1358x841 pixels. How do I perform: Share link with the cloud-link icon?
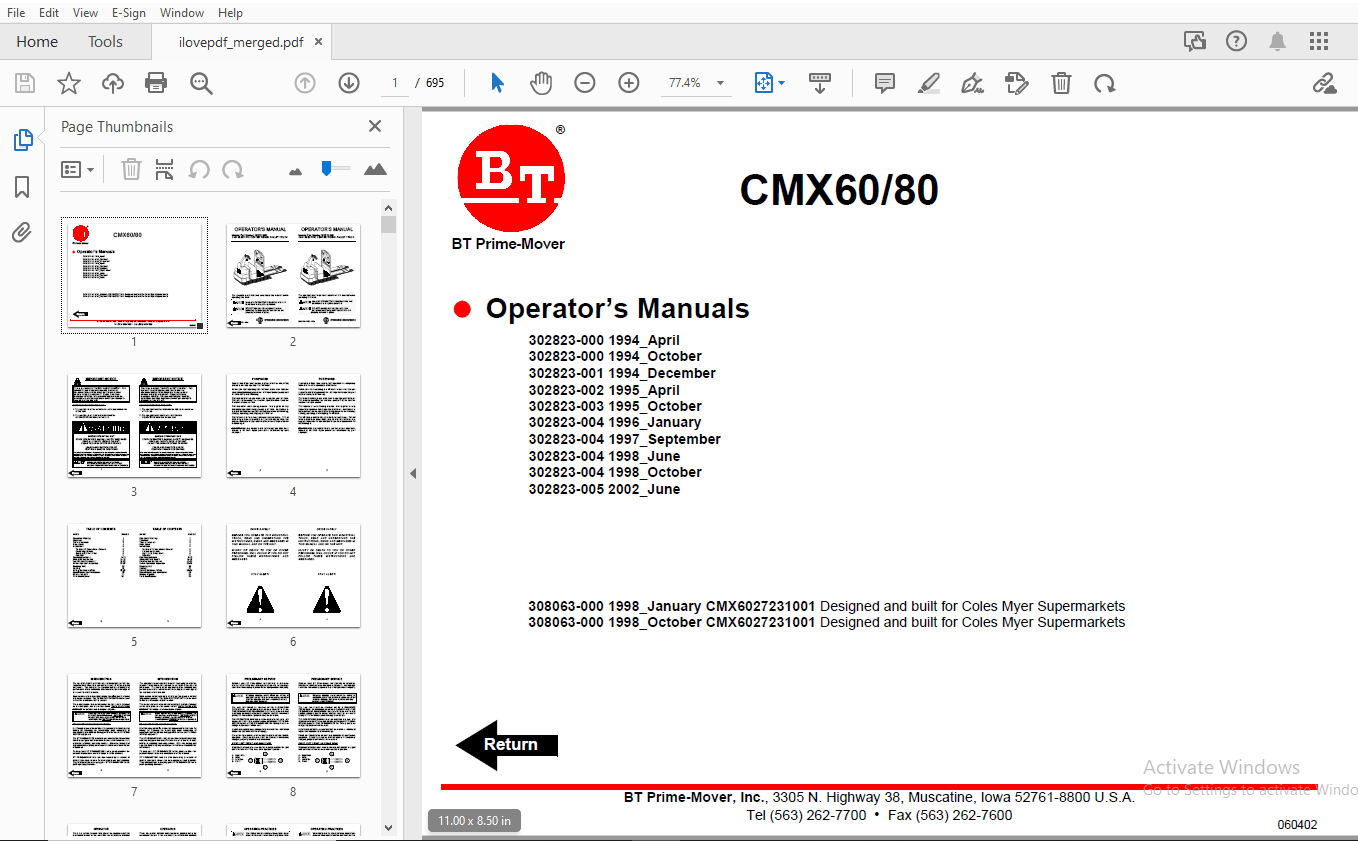pyautogui.click(x=1325, y=83)
